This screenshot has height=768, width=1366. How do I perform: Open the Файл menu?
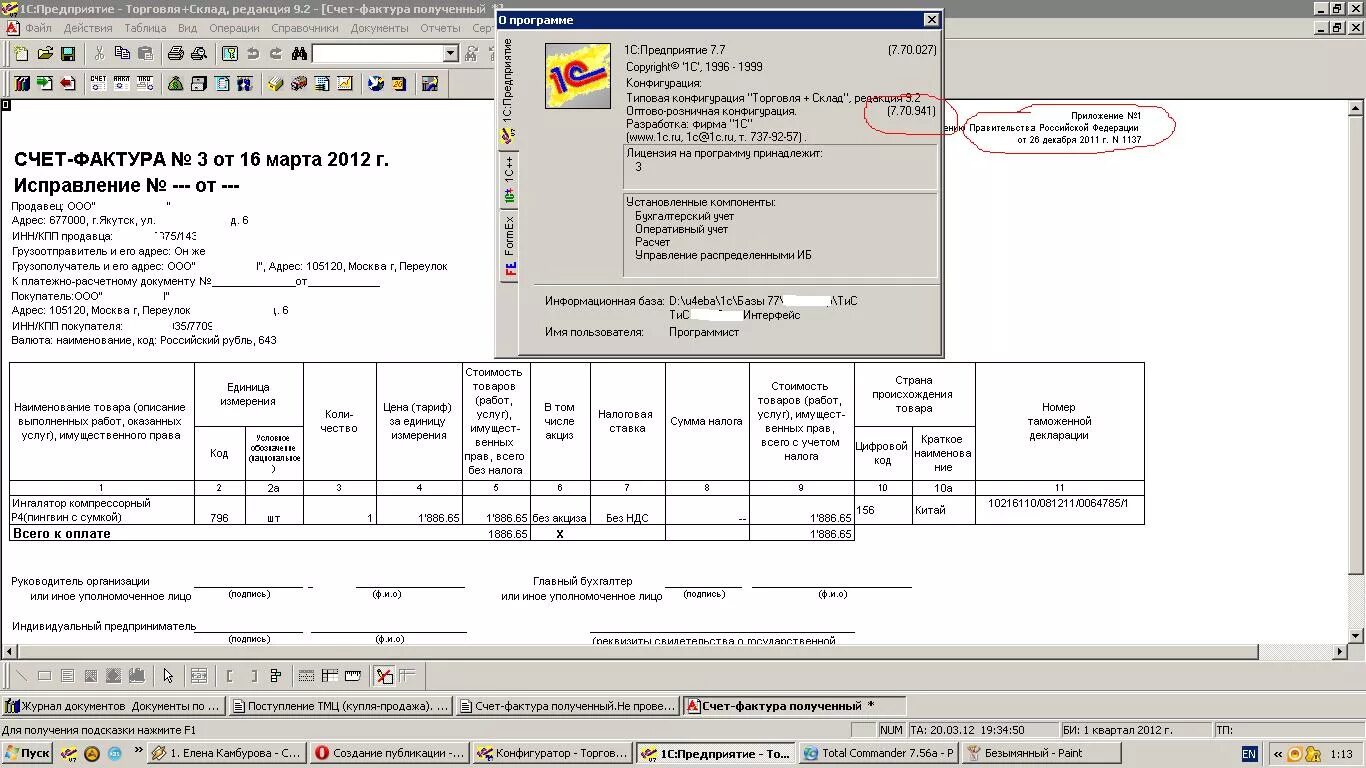pos(39,28)
